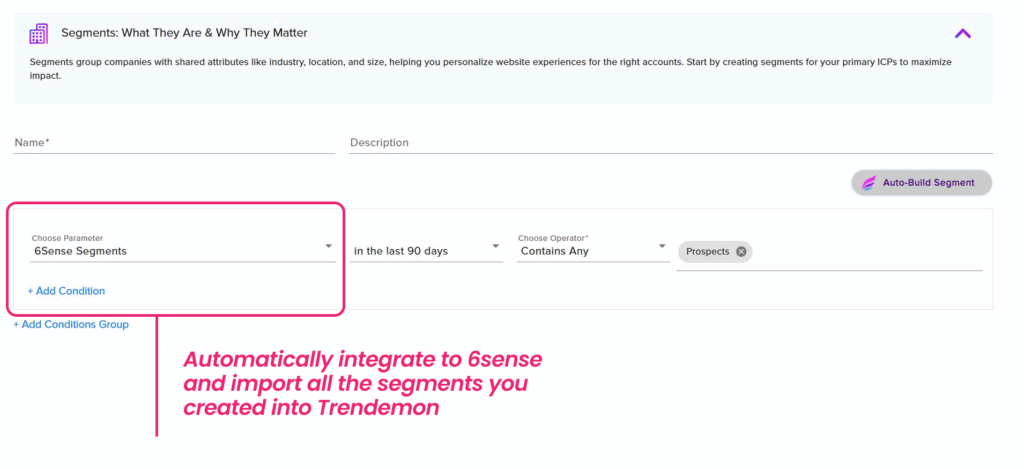Click the Choose Parameter label

coord(67,238)
